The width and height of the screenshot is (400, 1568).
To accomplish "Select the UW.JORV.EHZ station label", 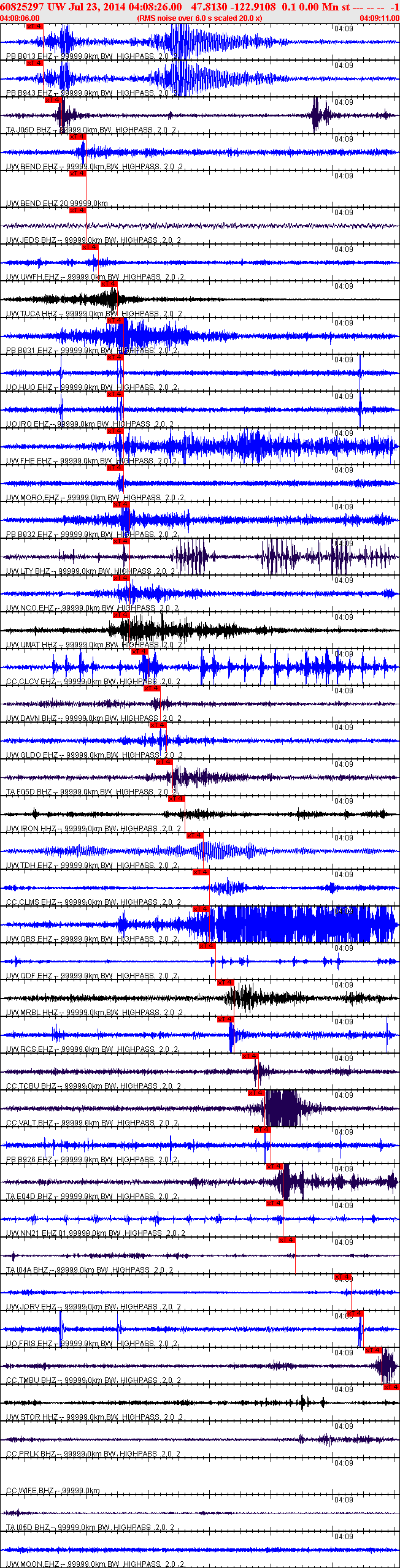I will 93,1307.
